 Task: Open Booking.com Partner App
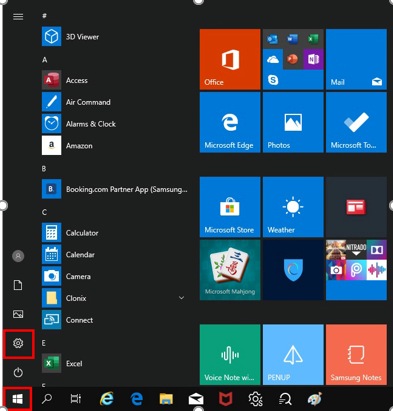tap(115, 189)
